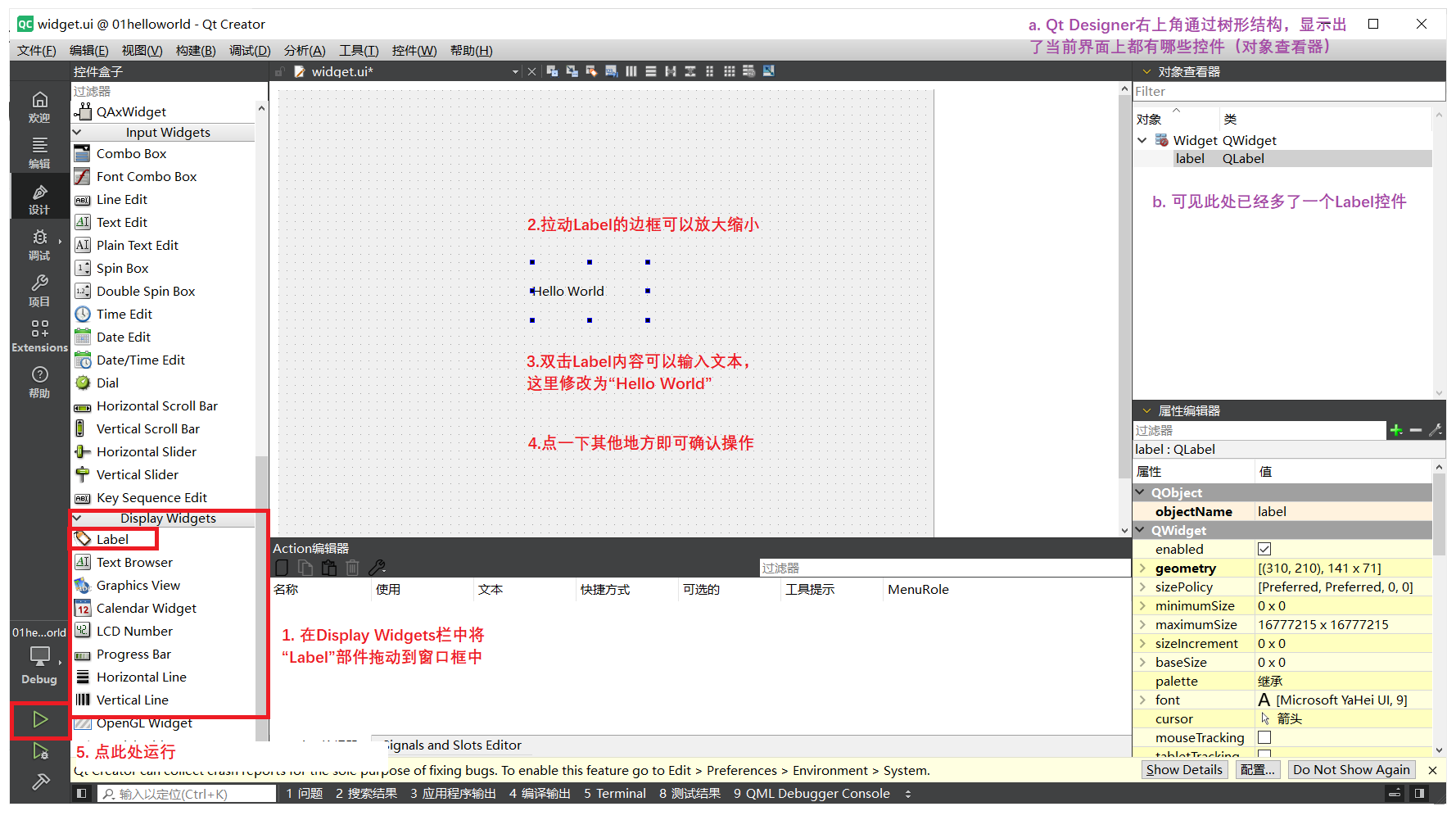
Task: Open the 文件(F) menu
Action: point(37,51)
